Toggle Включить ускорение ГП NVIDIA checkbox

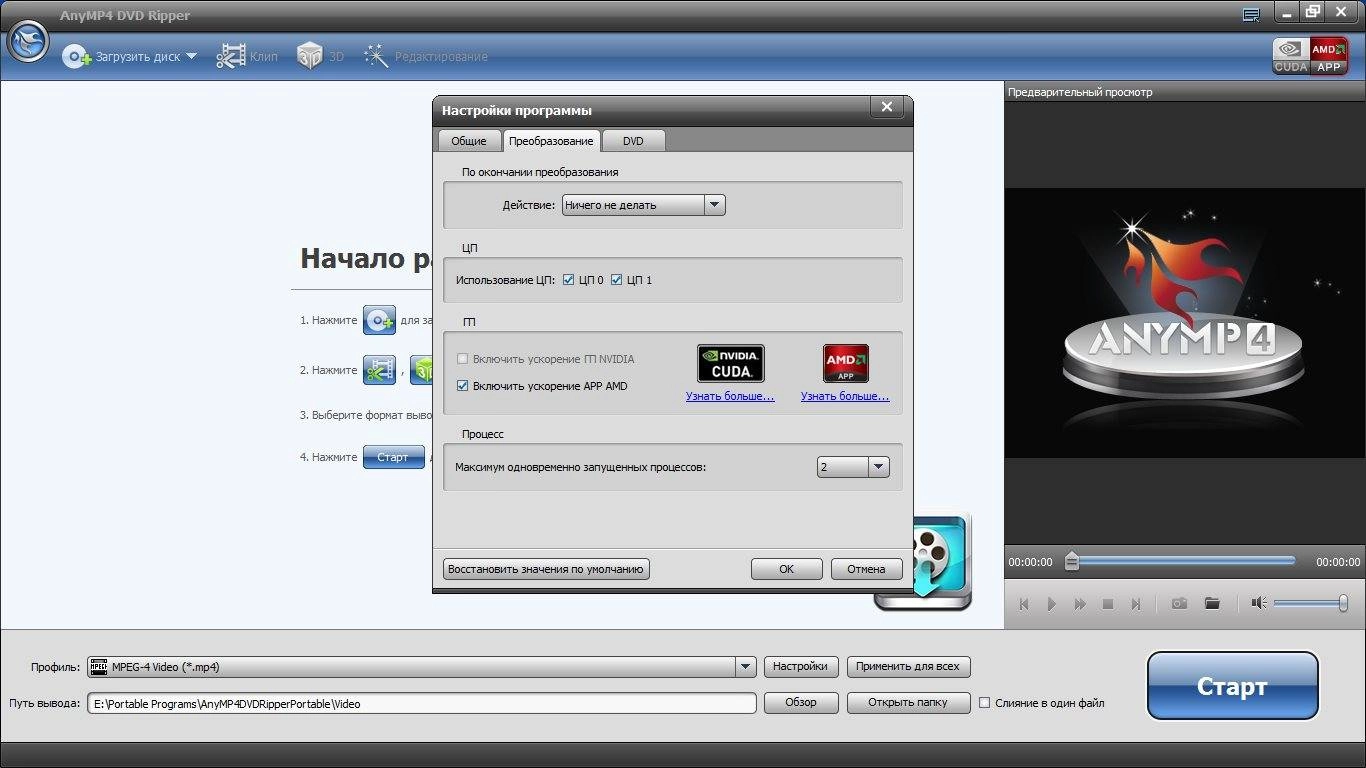click(462, 359)
